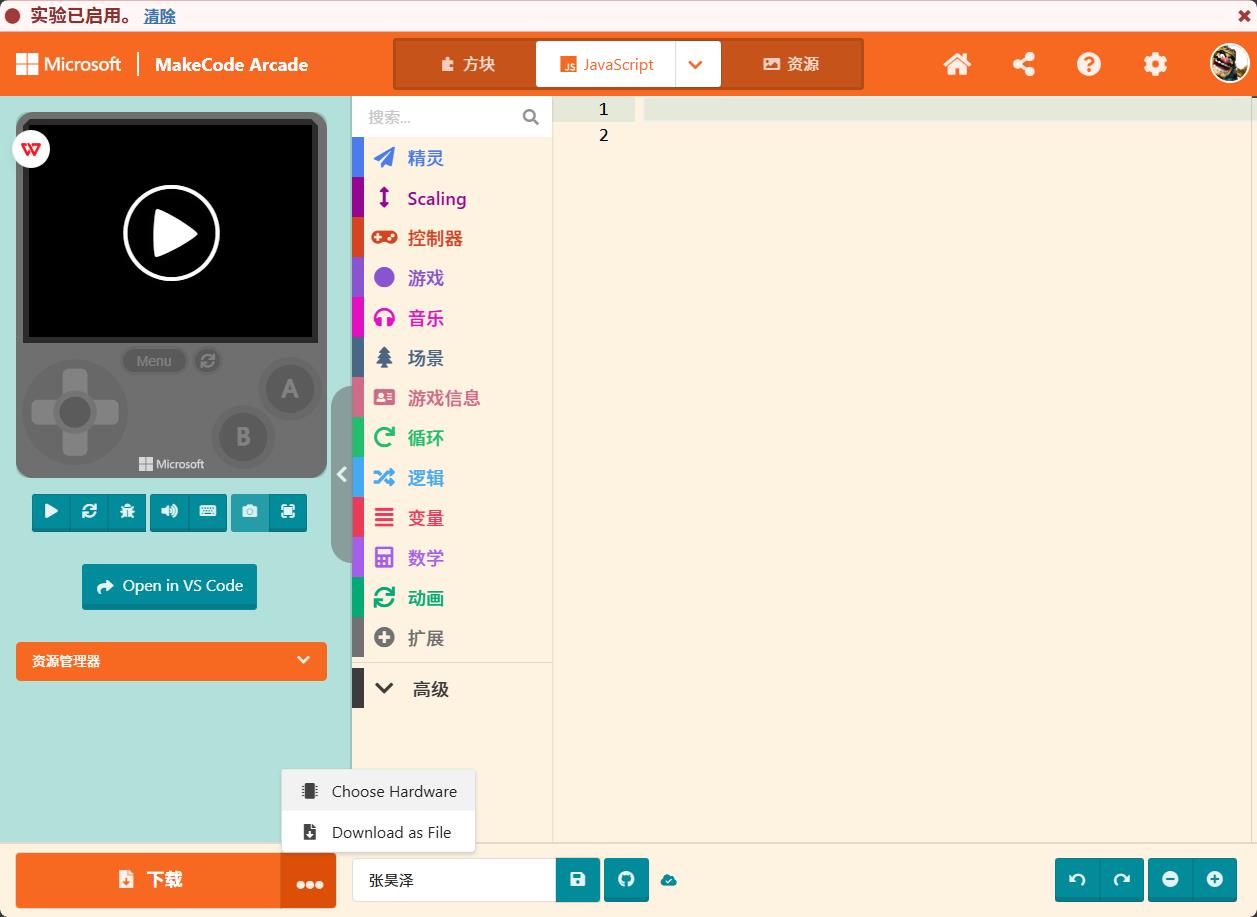Open the 游戏信息 info category
The height and width of the screenshot is (917, 1257).
pyautogui.click(x=452, y=398)
